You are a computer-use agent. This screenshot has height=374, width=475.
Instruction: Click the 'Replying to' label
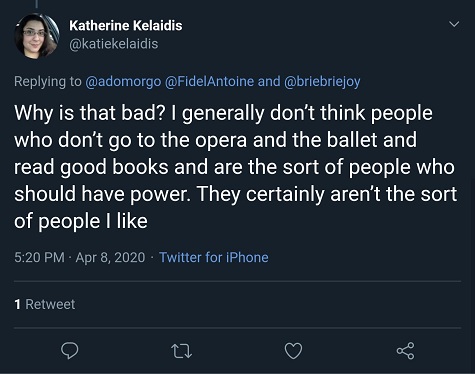48,82
